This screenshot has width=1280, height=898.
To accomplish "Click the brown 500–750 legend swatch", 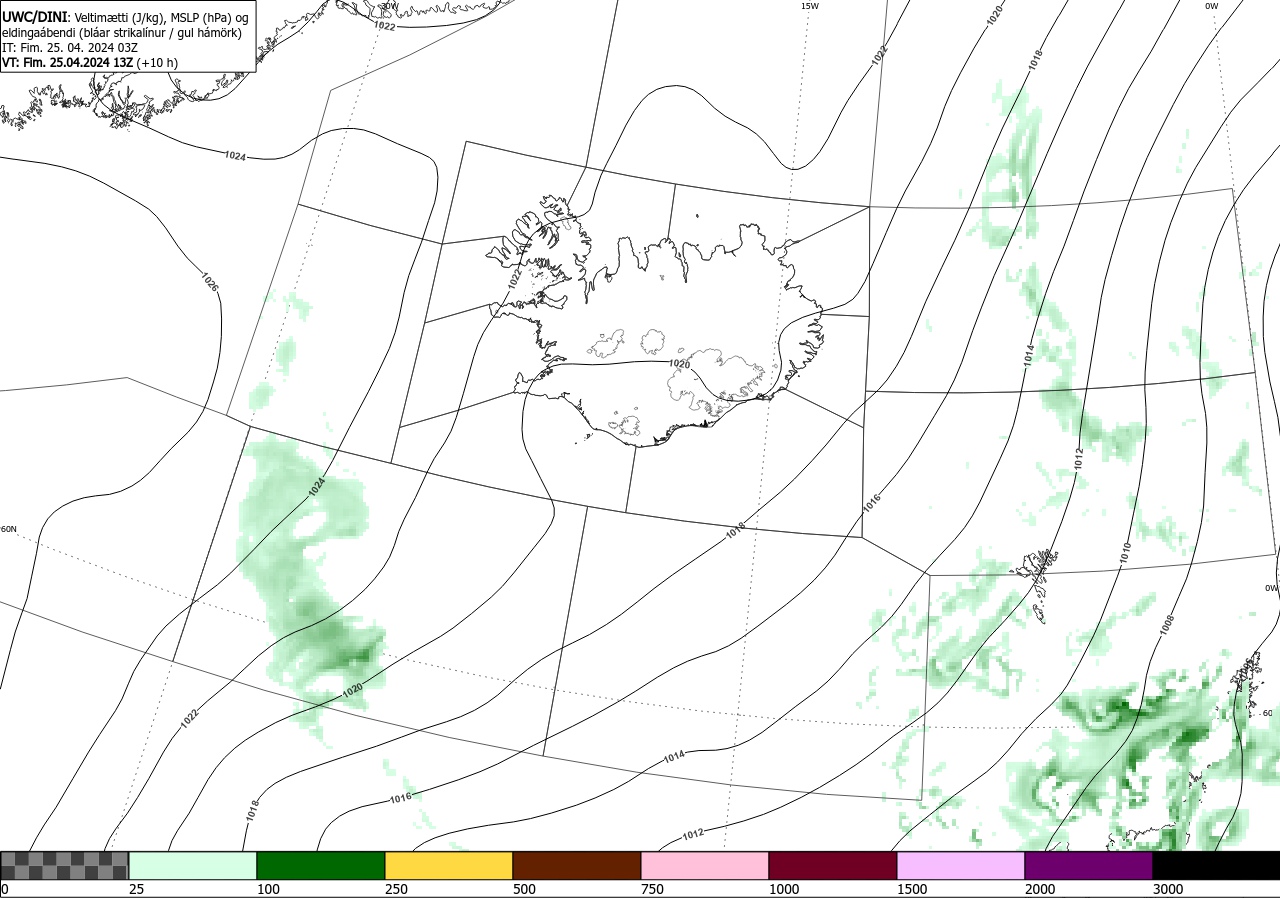I will coord(577,865).
